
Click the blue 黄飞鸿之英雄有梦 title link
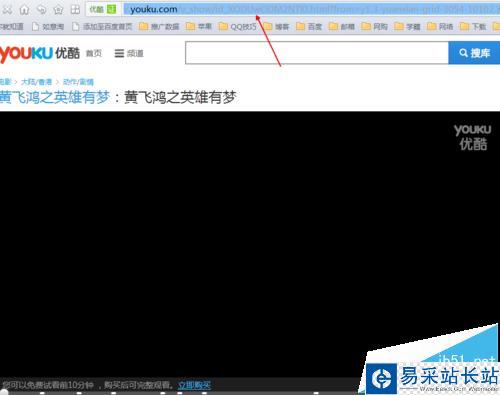(55, 97)
